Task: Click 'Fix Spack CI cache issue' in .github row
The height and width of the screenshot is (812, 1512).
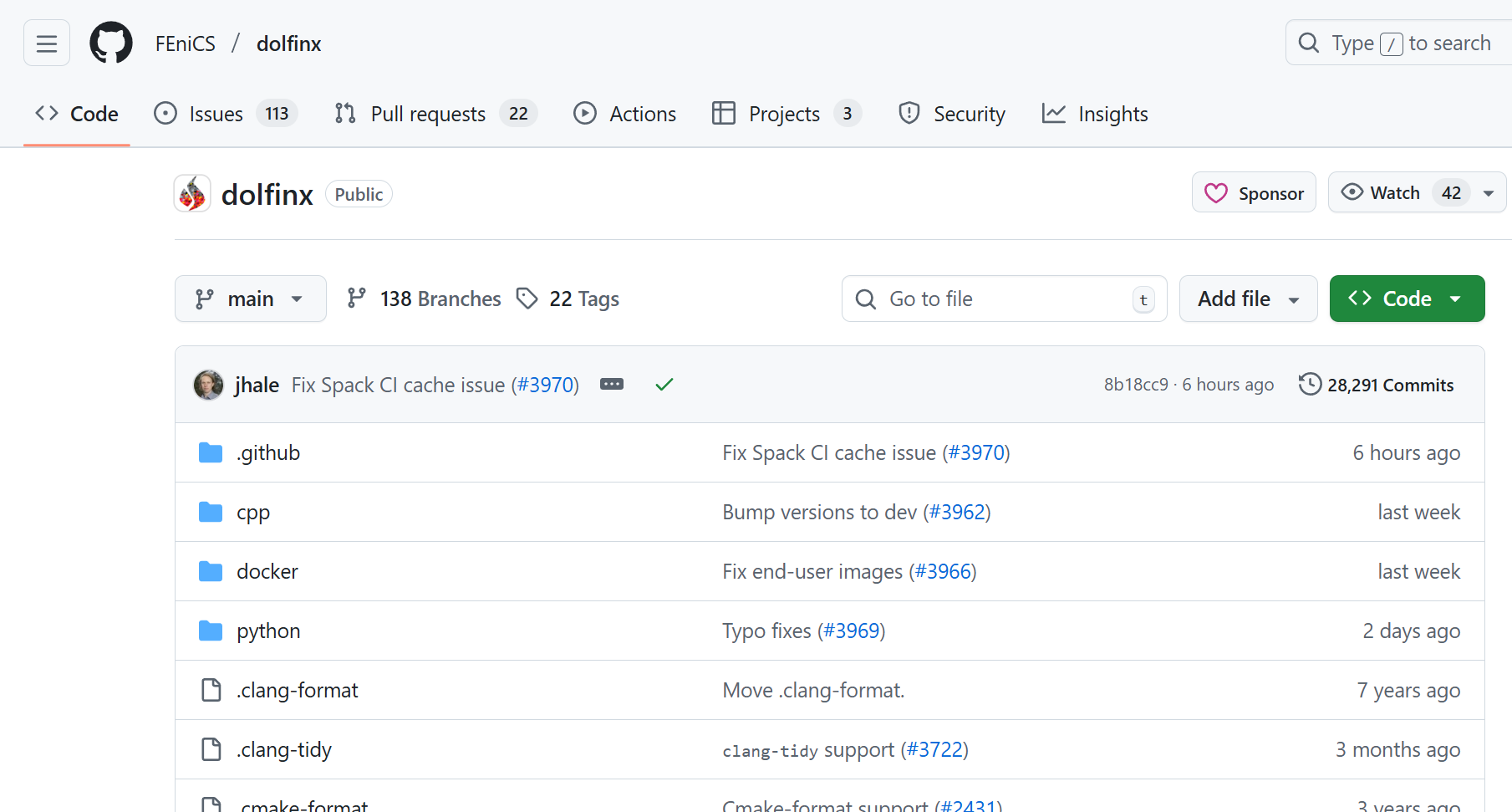Action: (x=829, y=452)
